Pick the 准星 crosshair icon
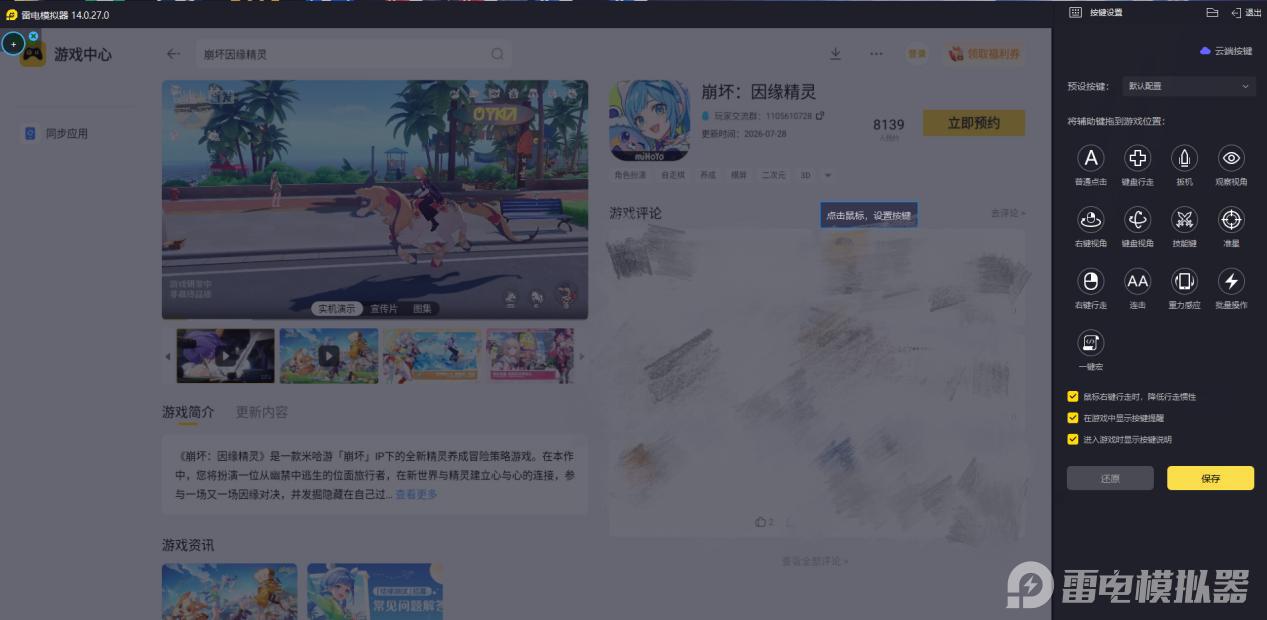Screen dimensions: 1267x620 pyautogui.click(x=1231, y=219)
